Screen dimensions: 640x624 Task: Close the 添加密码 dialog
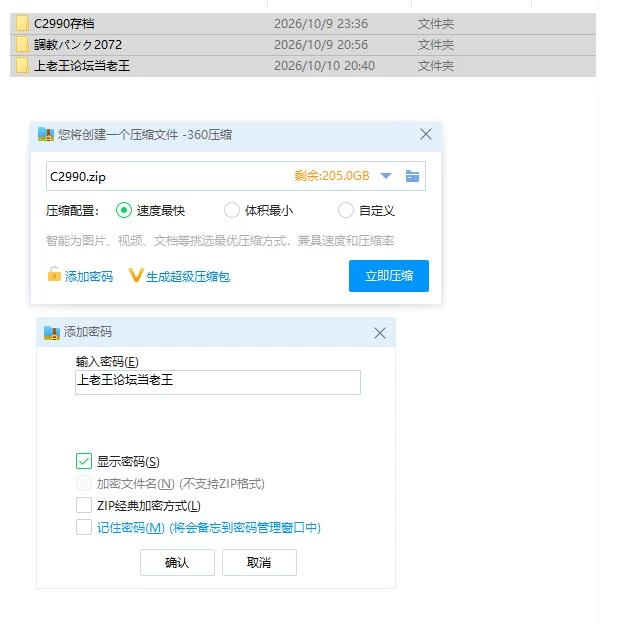380,333
